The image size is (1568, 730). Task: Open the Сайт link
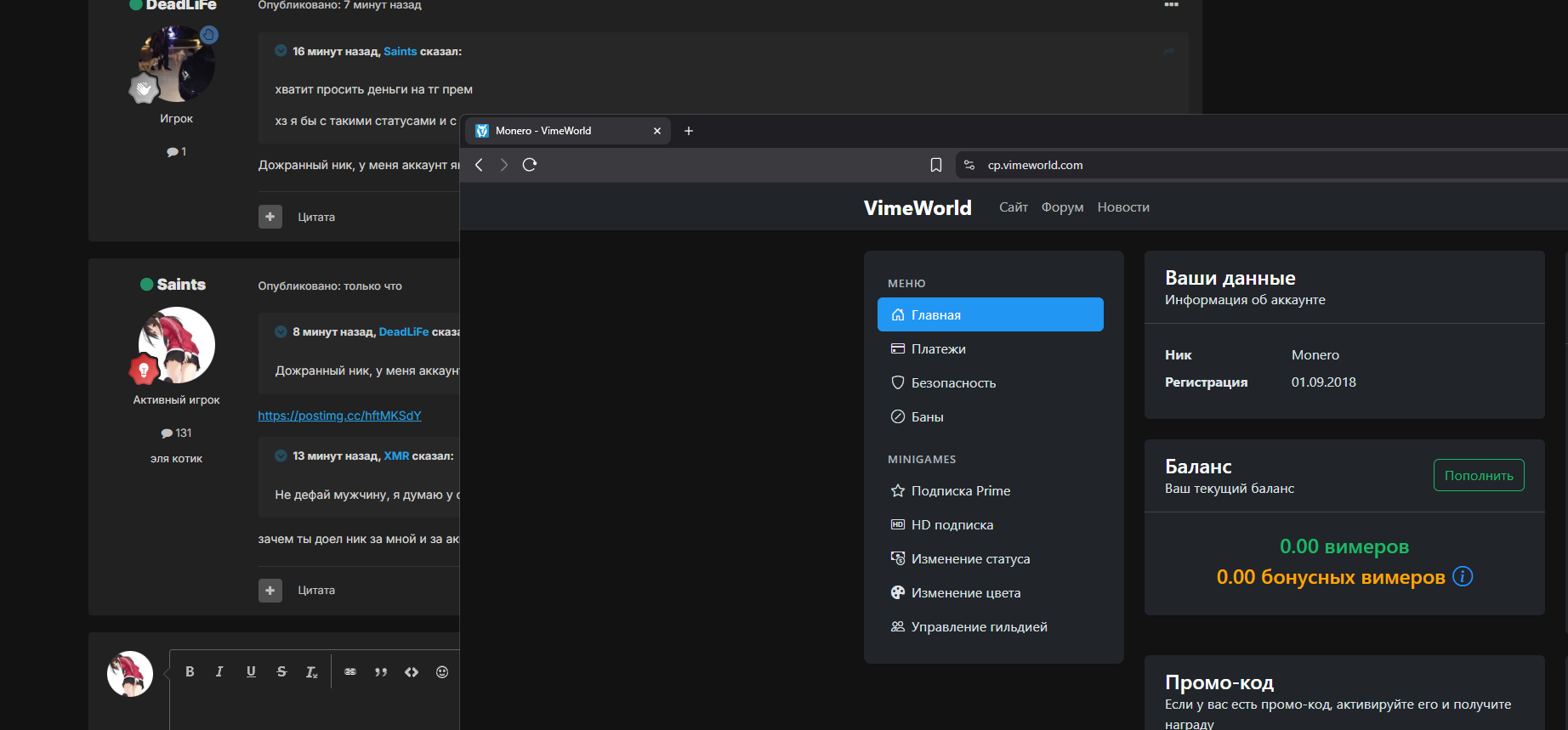[1014, 207]
